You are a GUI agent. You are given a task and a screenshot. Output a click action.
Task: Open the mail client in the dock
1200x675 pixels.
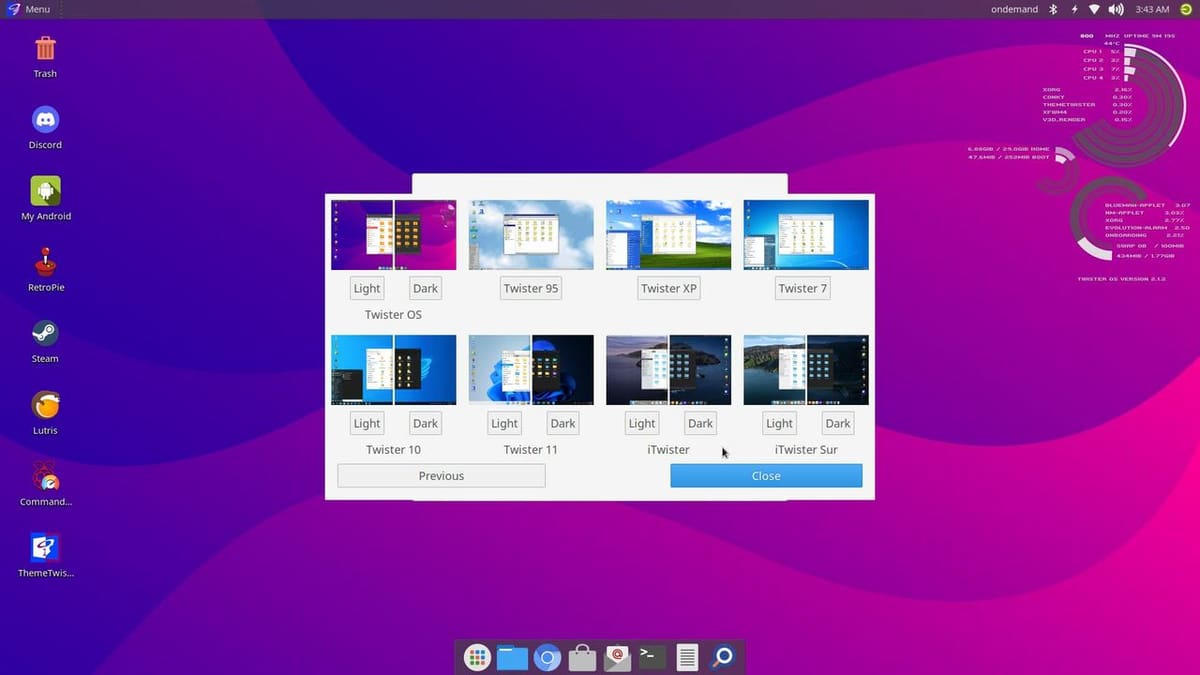click(x=617, y=657)
